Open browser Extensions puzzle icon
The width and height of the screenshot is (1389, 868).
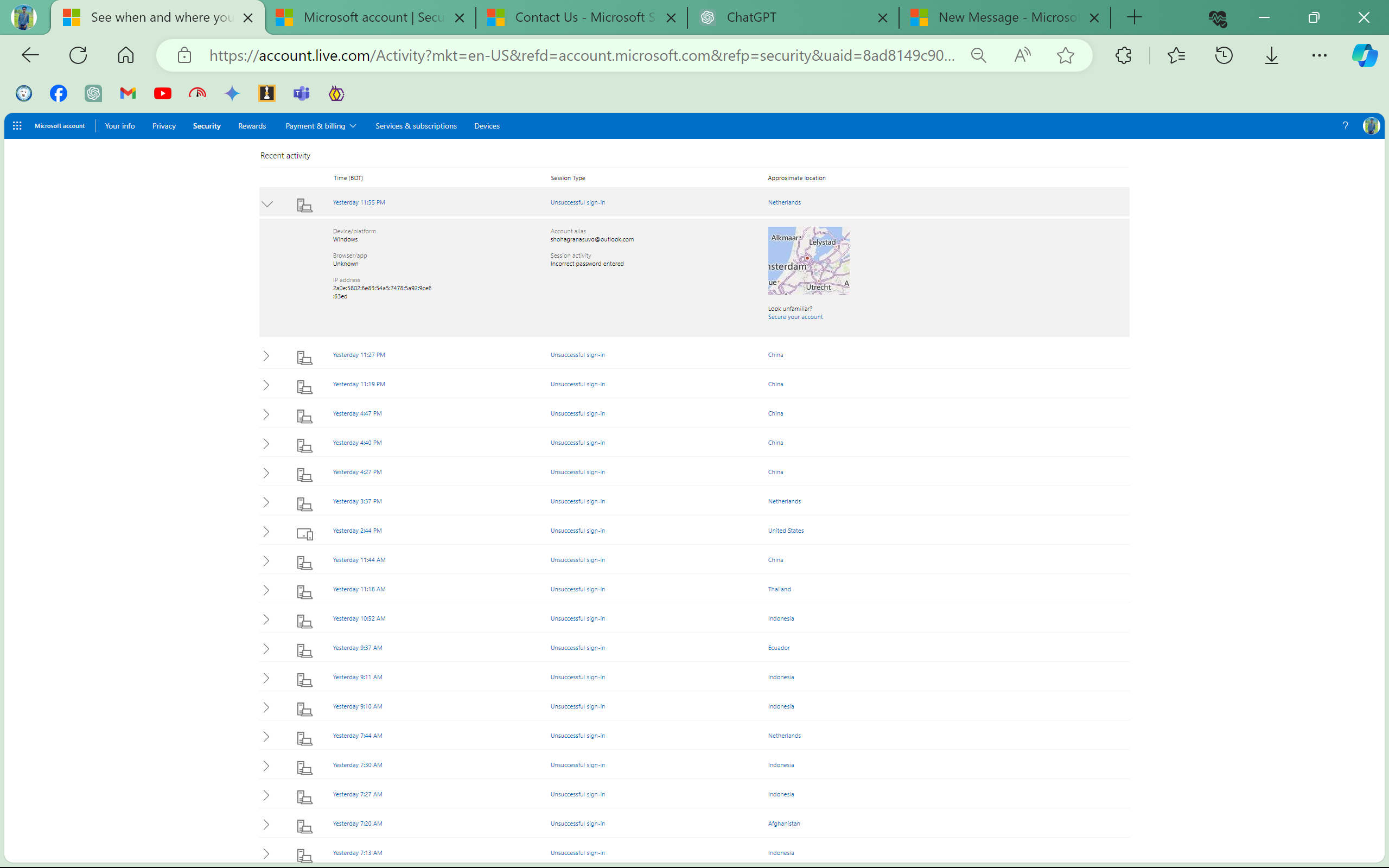[x=1123, y=55]
